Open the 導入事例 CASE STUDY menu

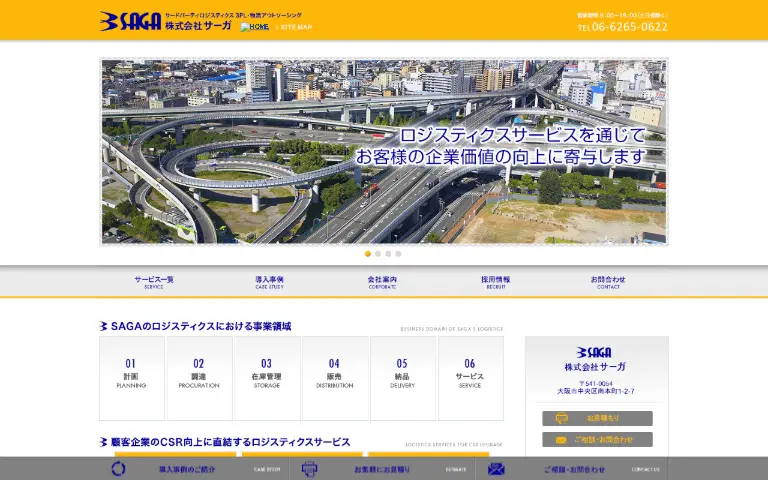tap(269, 282)
